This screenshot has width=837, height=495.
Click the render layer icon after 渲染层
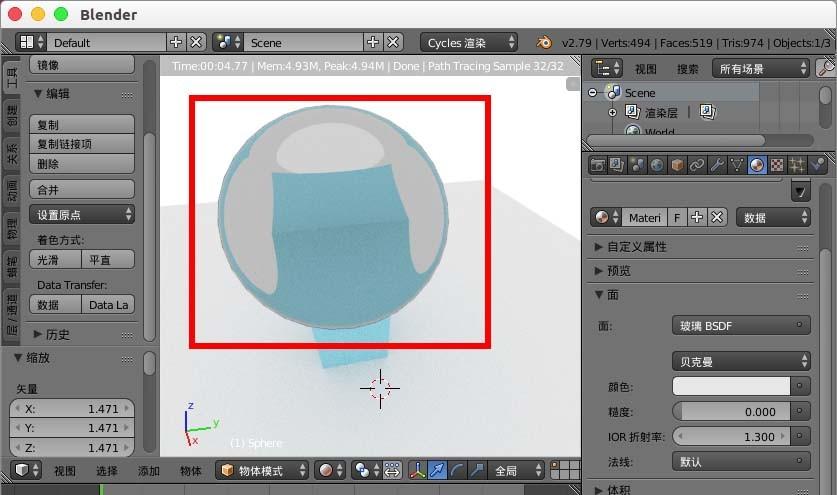pos(707,112)
